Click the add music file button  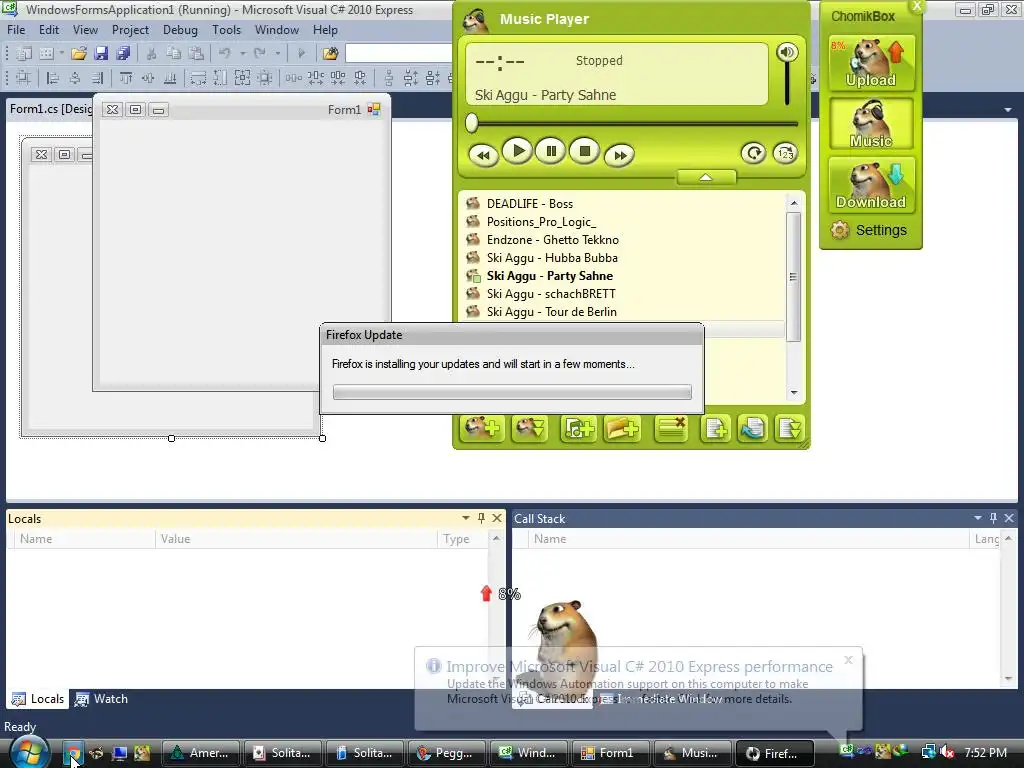(x=579, y=428)
